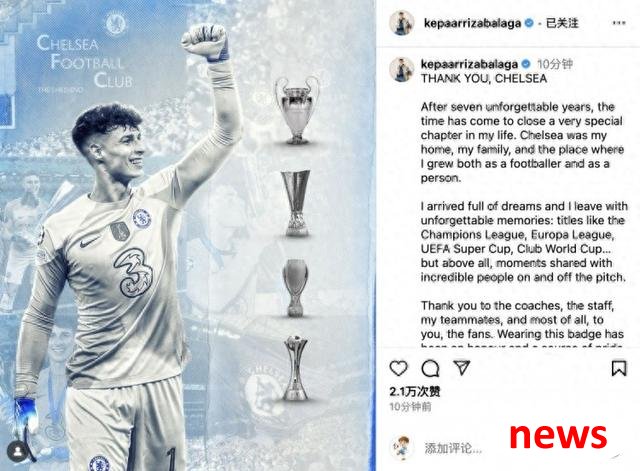Image resolution: width=640 pixels, height=471 pixels.
Task: Click your own avatar beside the comment box
Action: (402, 448)
